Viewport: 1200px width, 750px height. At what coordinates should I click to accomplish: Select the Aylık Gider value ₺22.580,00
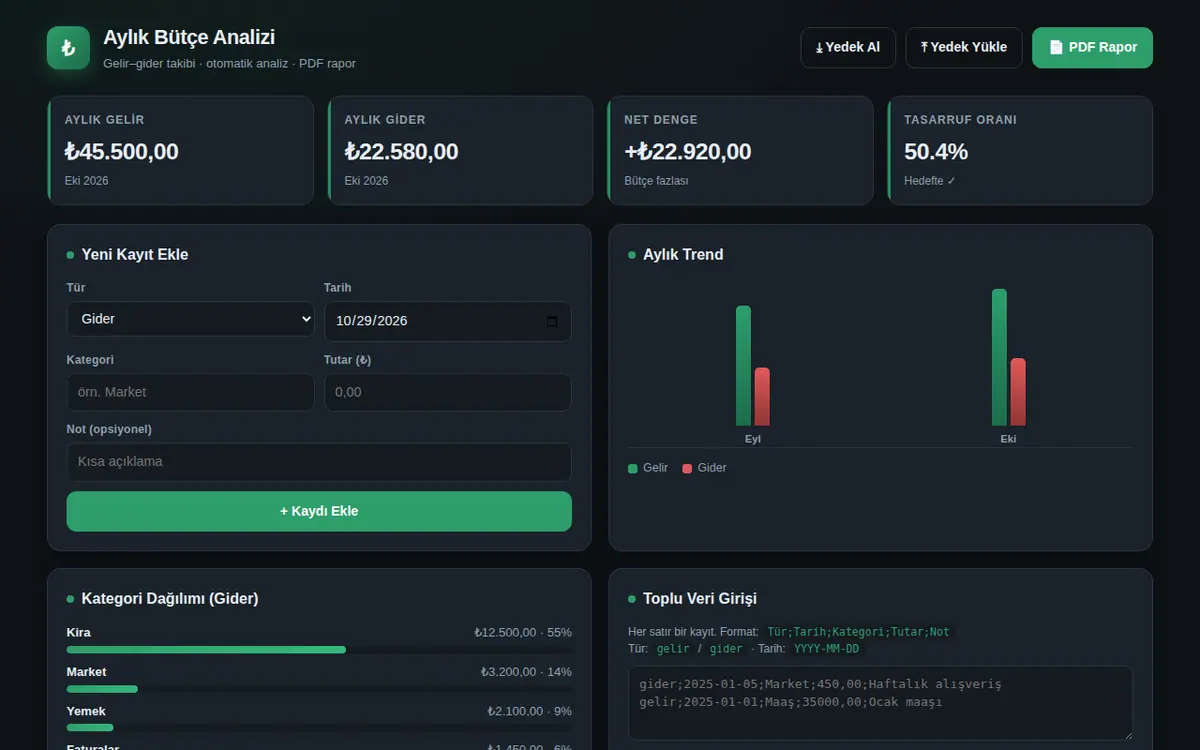click(x=402, y=152)
